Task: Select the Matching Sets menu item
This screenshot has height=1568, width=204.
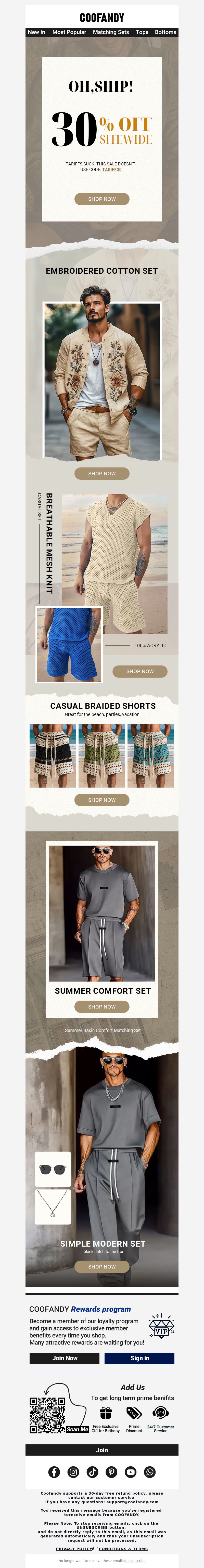Action: 111,32
